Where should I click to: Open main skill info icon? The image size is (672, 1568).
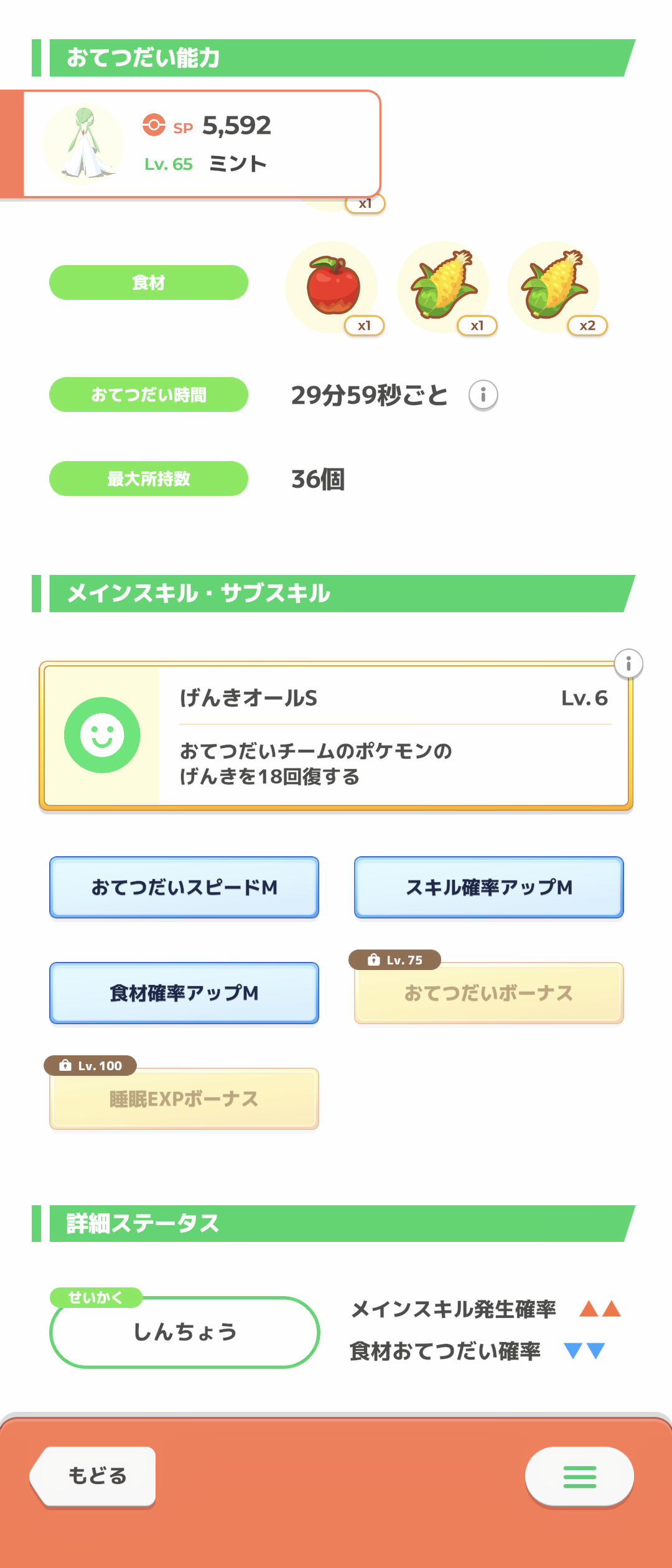tap(628, 664)
